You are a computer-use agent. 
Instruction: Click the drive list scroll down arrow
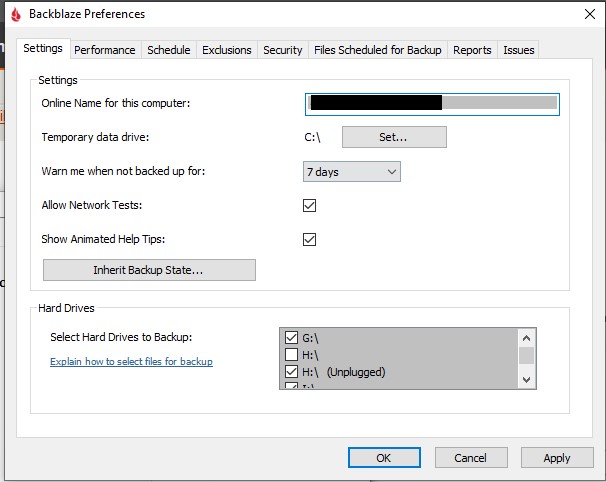(526, 380)
